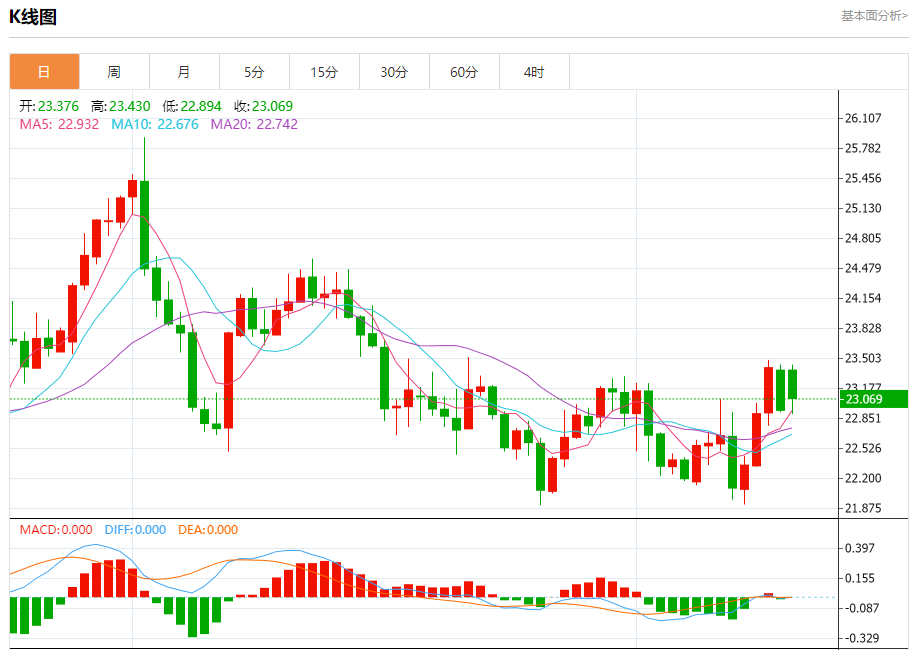Screen dimensions: 911x650
Task: Select the 日 daily chart tab
Action: [44, 72]
